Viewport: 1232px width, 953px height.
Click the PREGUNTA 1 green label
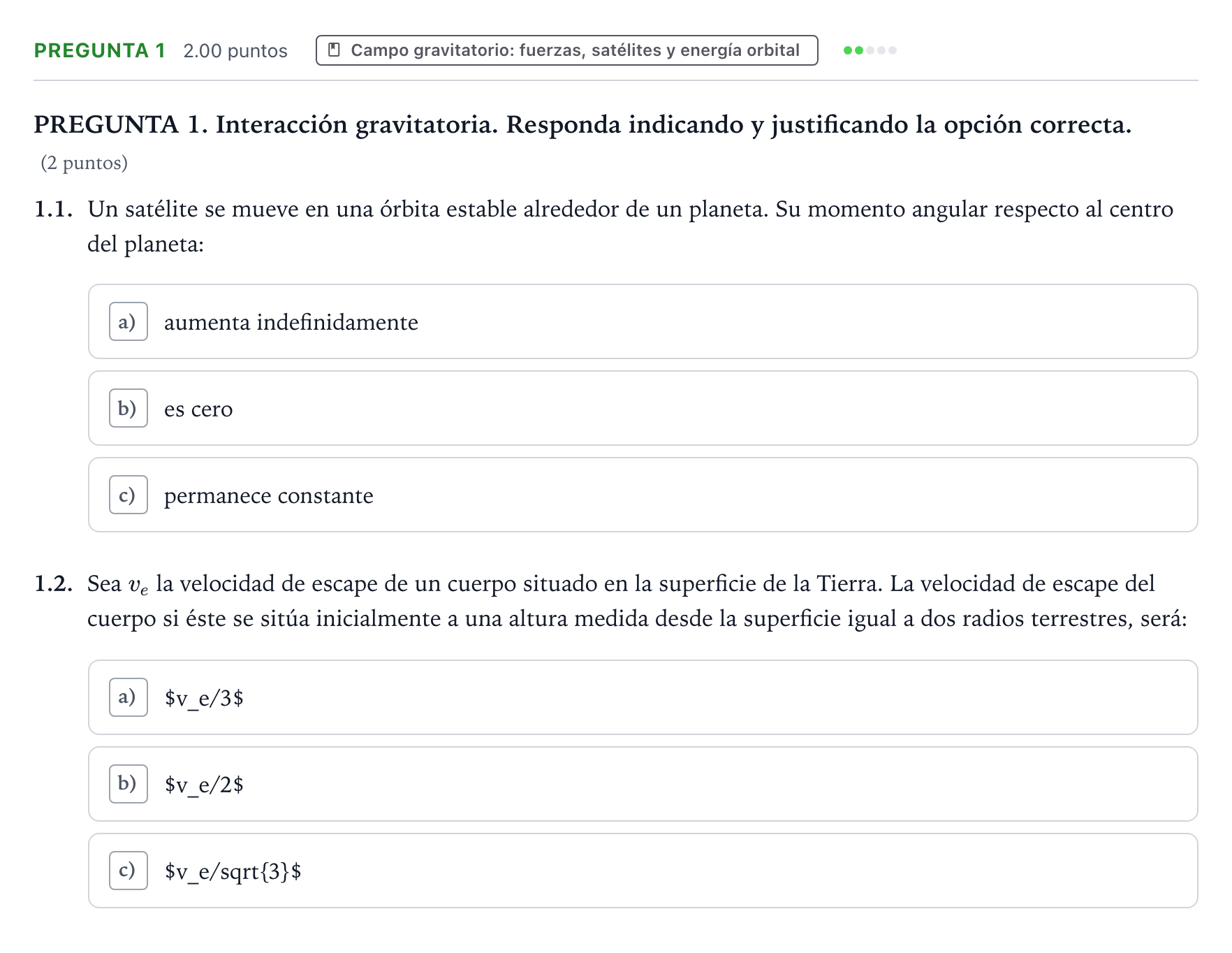[x=100, y=50]
